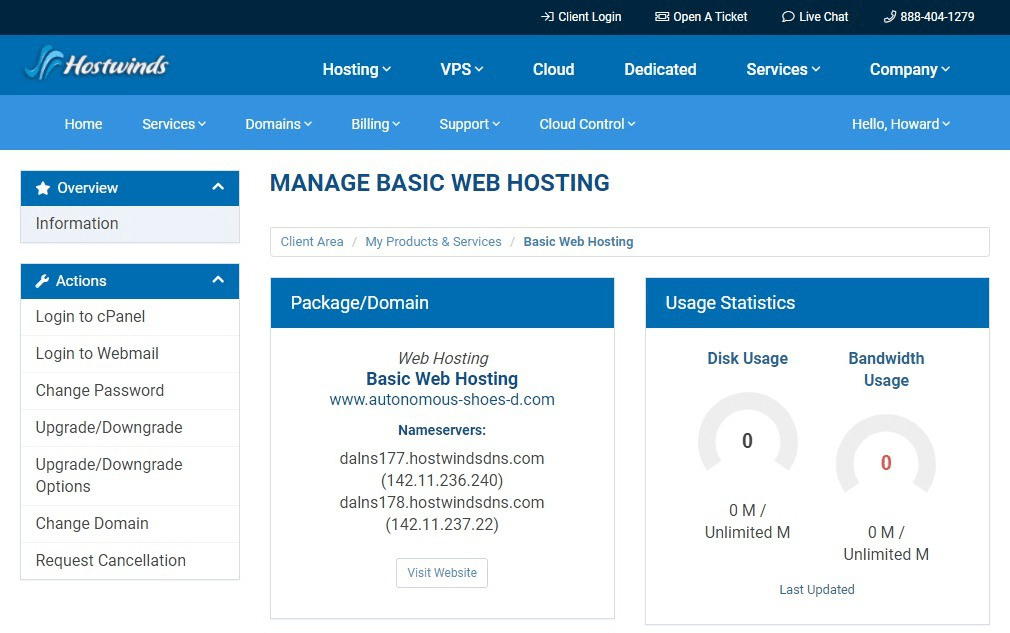Open the Hello, Howard account dropdown
1010x633 pixels.
pos(900,123)
